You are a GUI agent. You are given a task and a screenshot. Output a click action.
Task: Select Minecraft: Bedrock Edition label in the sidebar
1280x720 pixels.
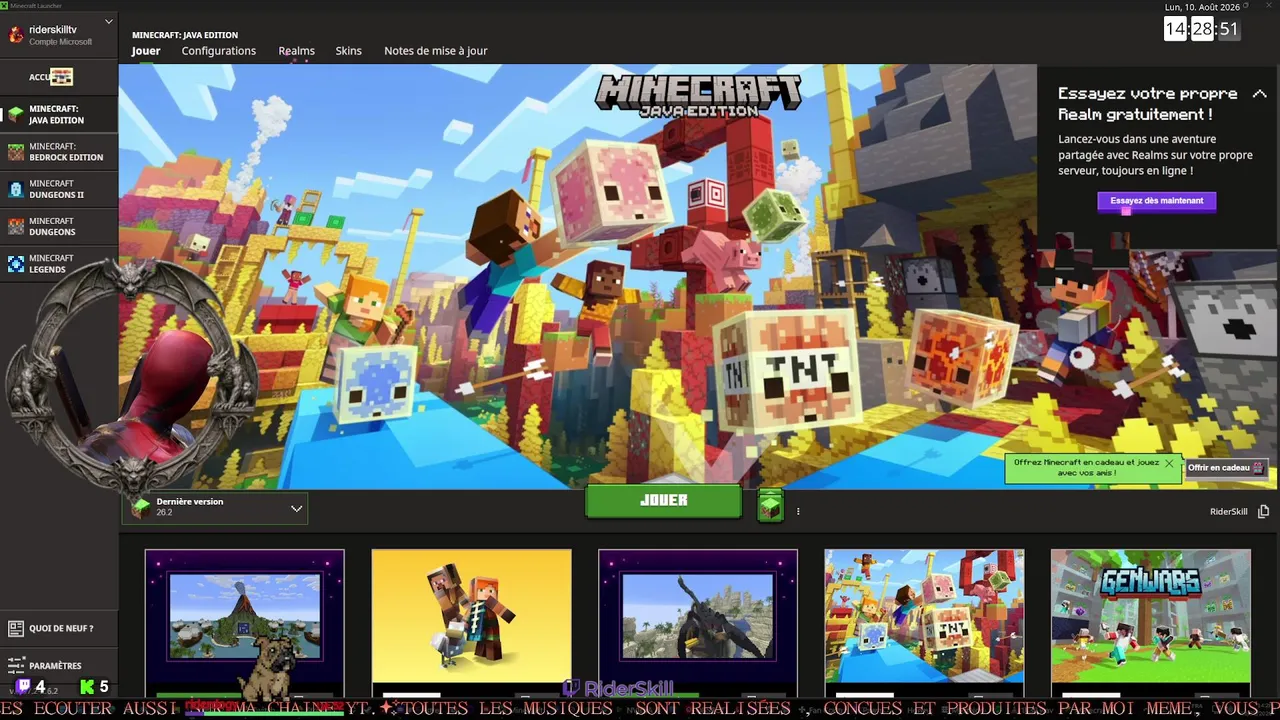click(x=66, y=152)
